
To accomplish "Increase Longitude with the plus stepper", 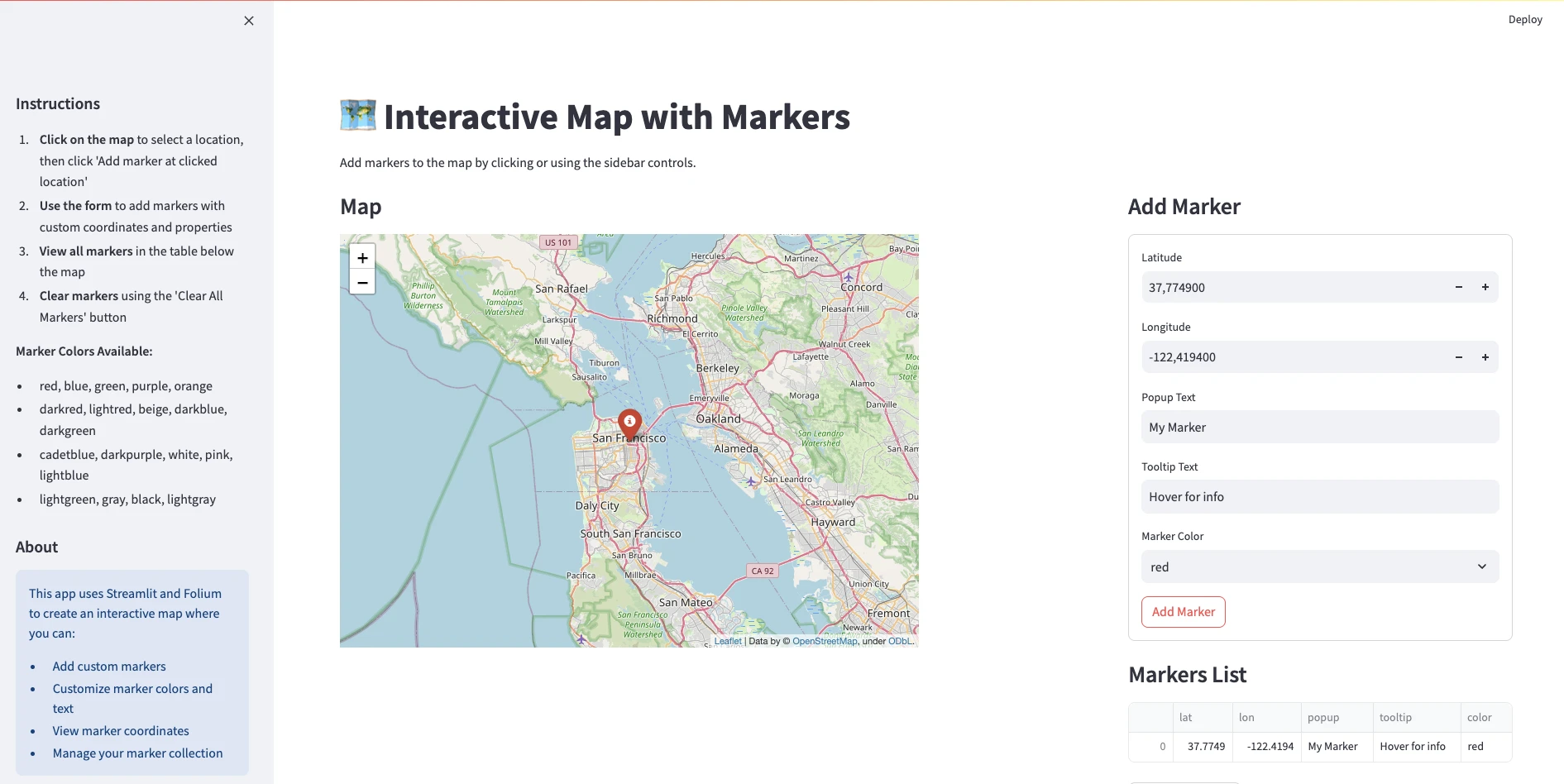I will click(x=1485, y=357).
